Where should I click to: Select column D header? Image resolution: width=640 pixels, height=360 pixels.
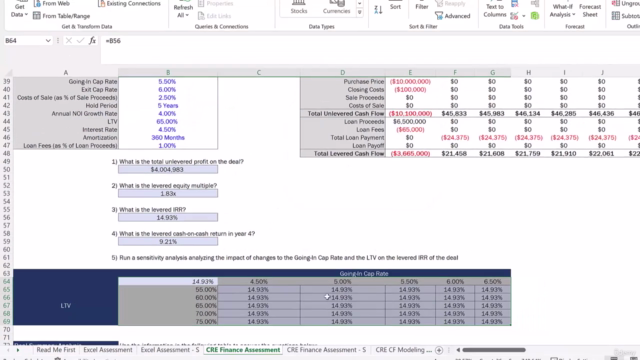point(342,72)
